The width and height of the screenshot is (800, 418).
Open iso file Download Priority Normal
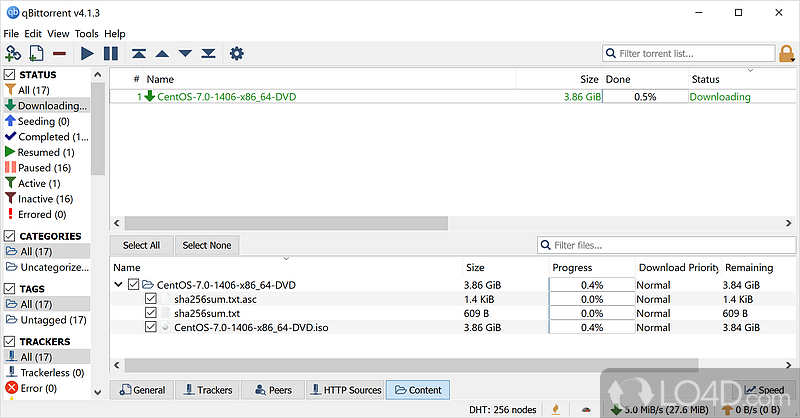[654, 328]
